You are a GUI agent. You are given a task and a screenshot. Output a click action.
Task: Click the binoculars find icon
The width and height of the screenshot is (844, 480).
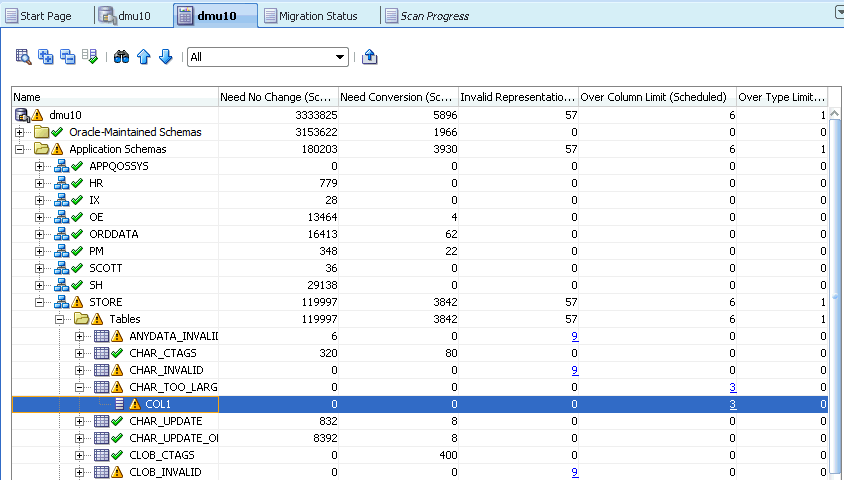click(121, 57)
